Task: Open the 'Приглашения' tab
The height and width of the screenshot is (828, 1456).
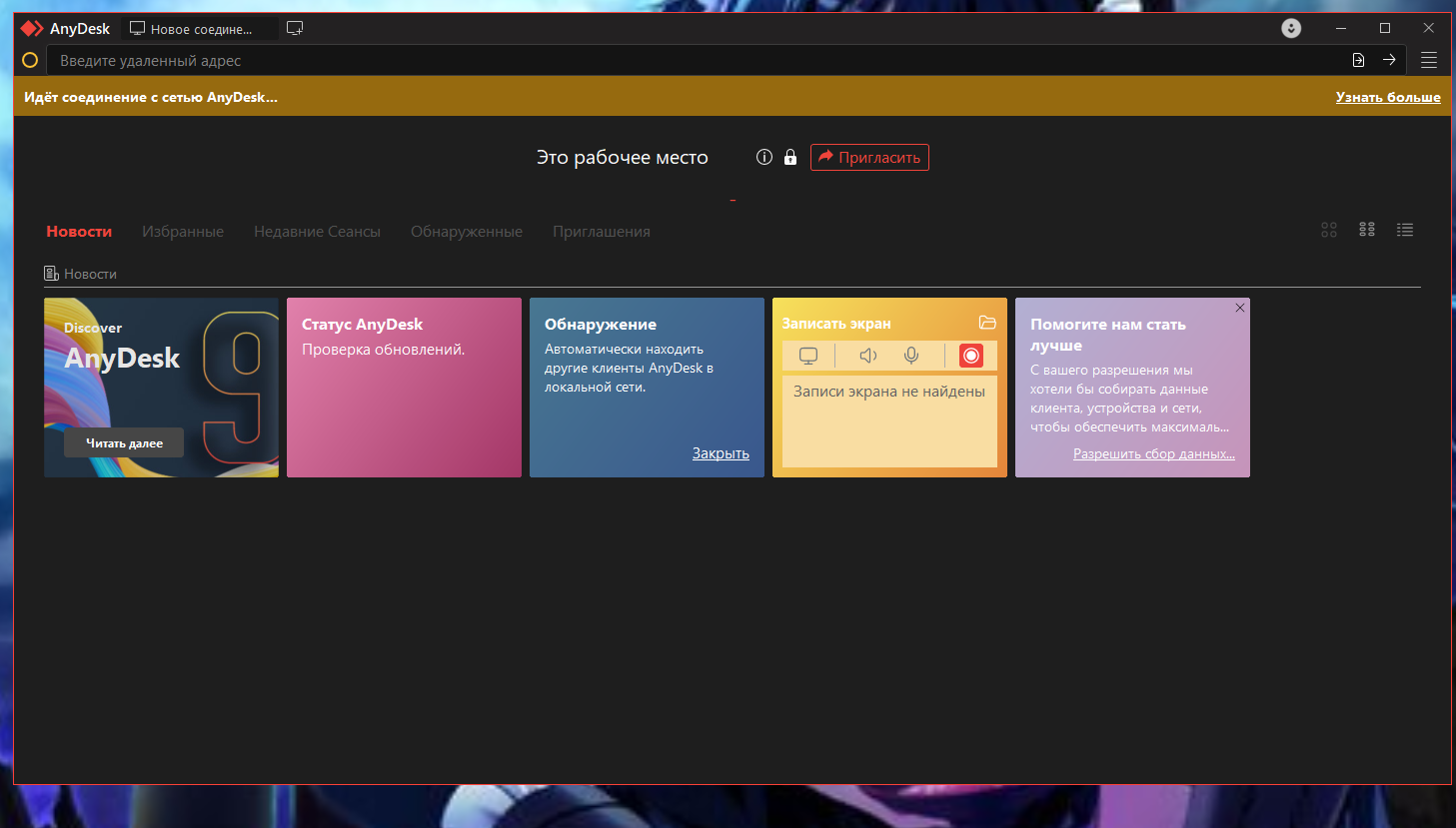Action: pyautogui.click(x=602, y=232)
